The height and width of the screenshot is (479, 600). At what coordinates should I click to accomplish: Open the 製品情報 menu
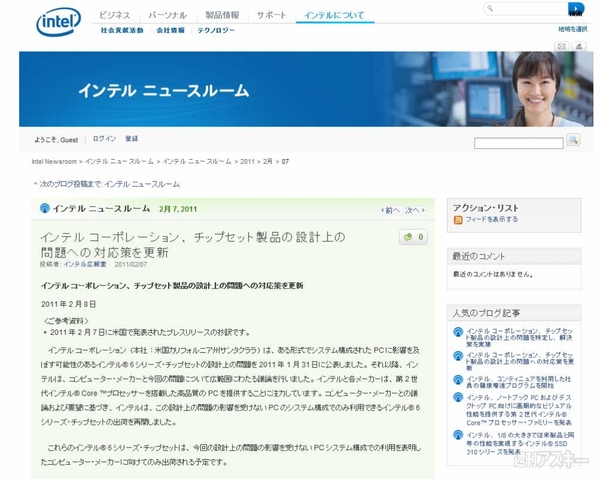click(x=222, y=15)
